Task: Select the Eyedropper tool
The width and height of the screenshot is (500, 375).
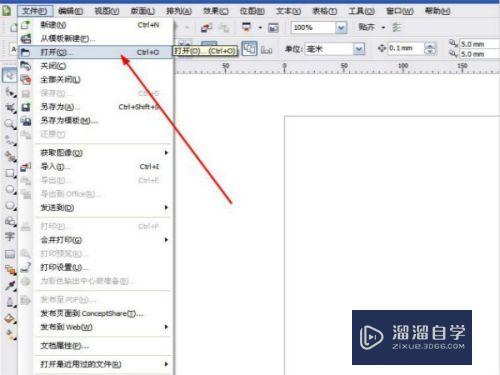Action: 10,286
